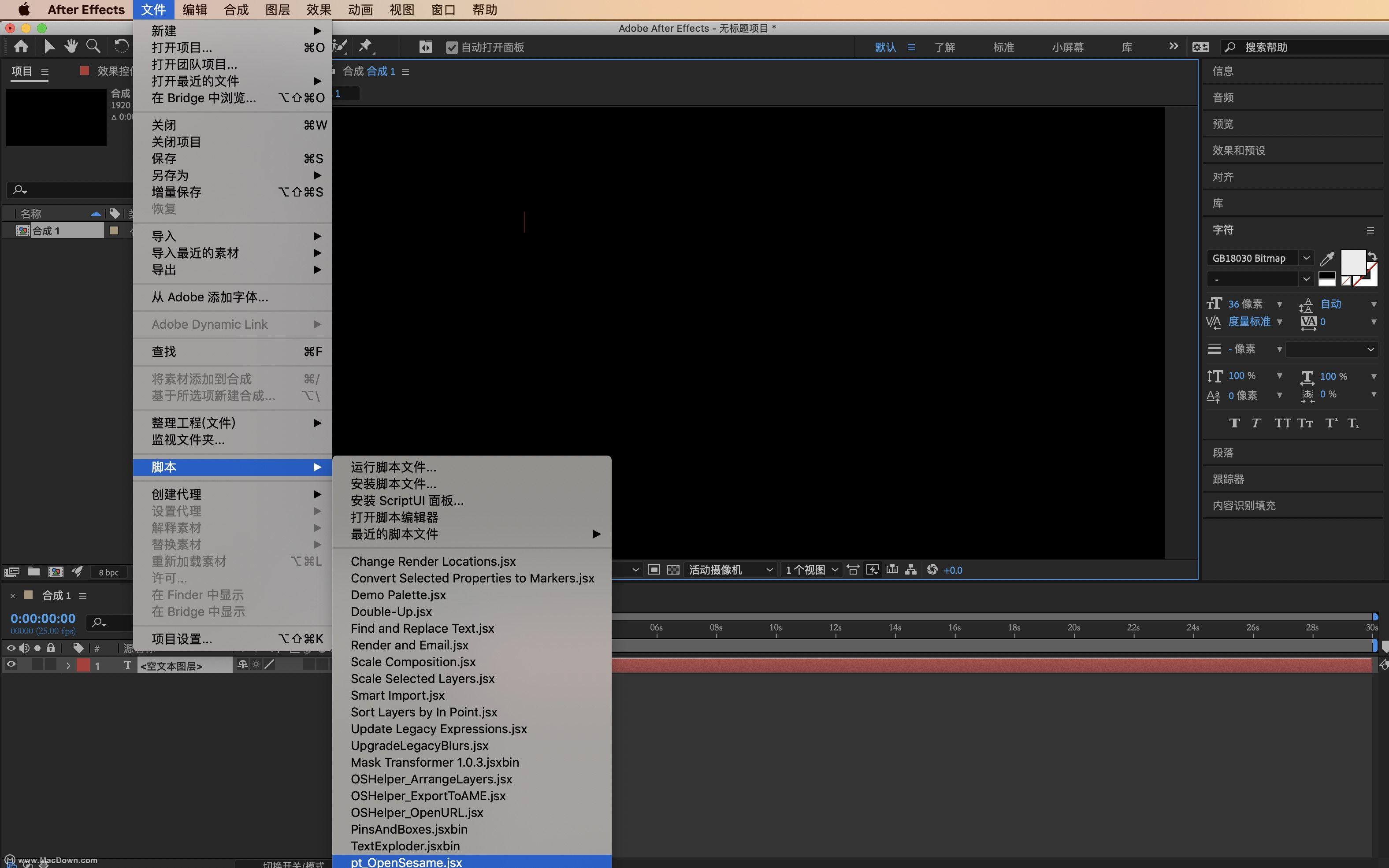Toggle the auto-open panels checkbox
1389x868 pixels.
[452, 47]
